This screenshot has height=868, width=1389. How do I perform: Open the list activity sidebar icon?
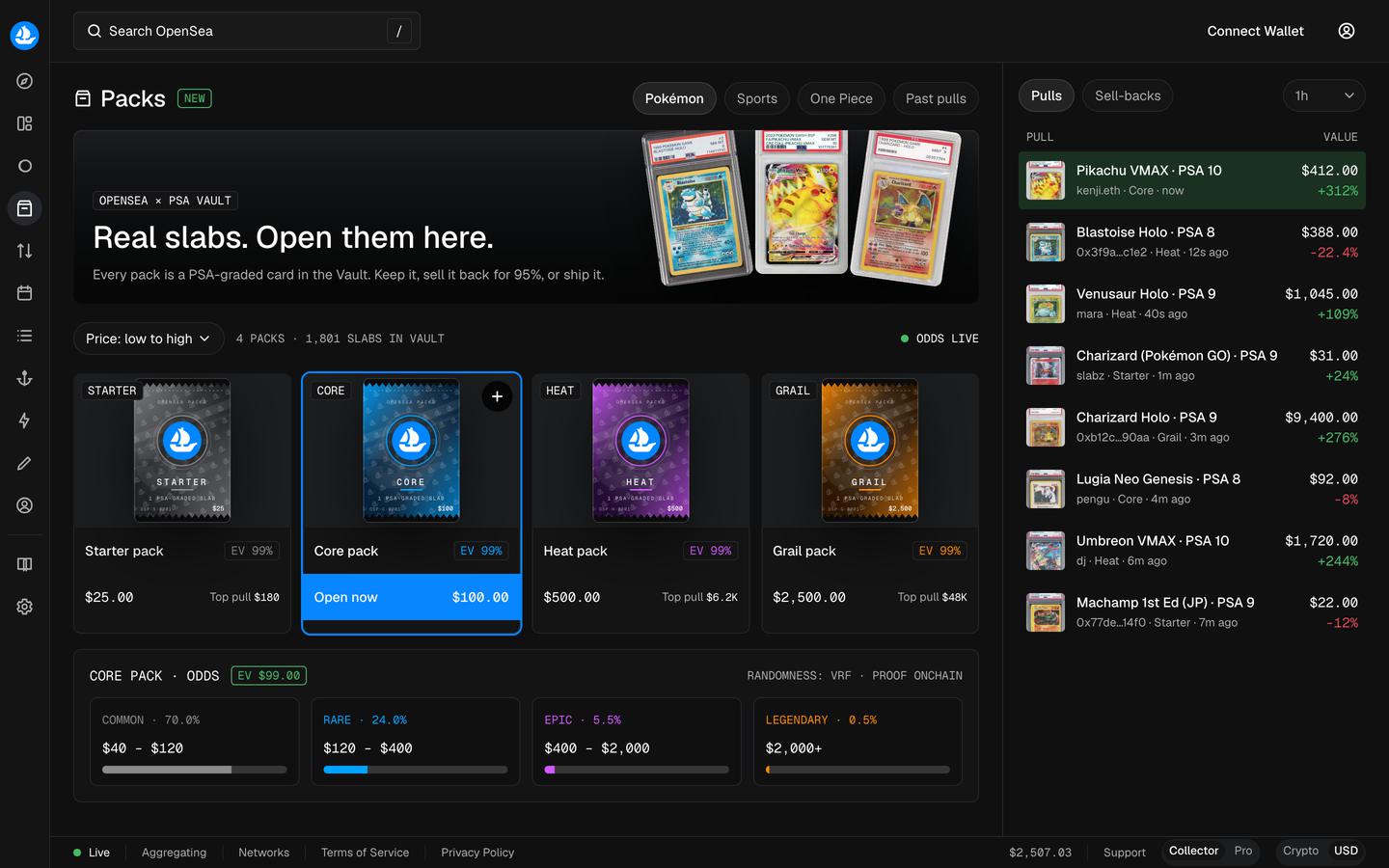point(25,336)
